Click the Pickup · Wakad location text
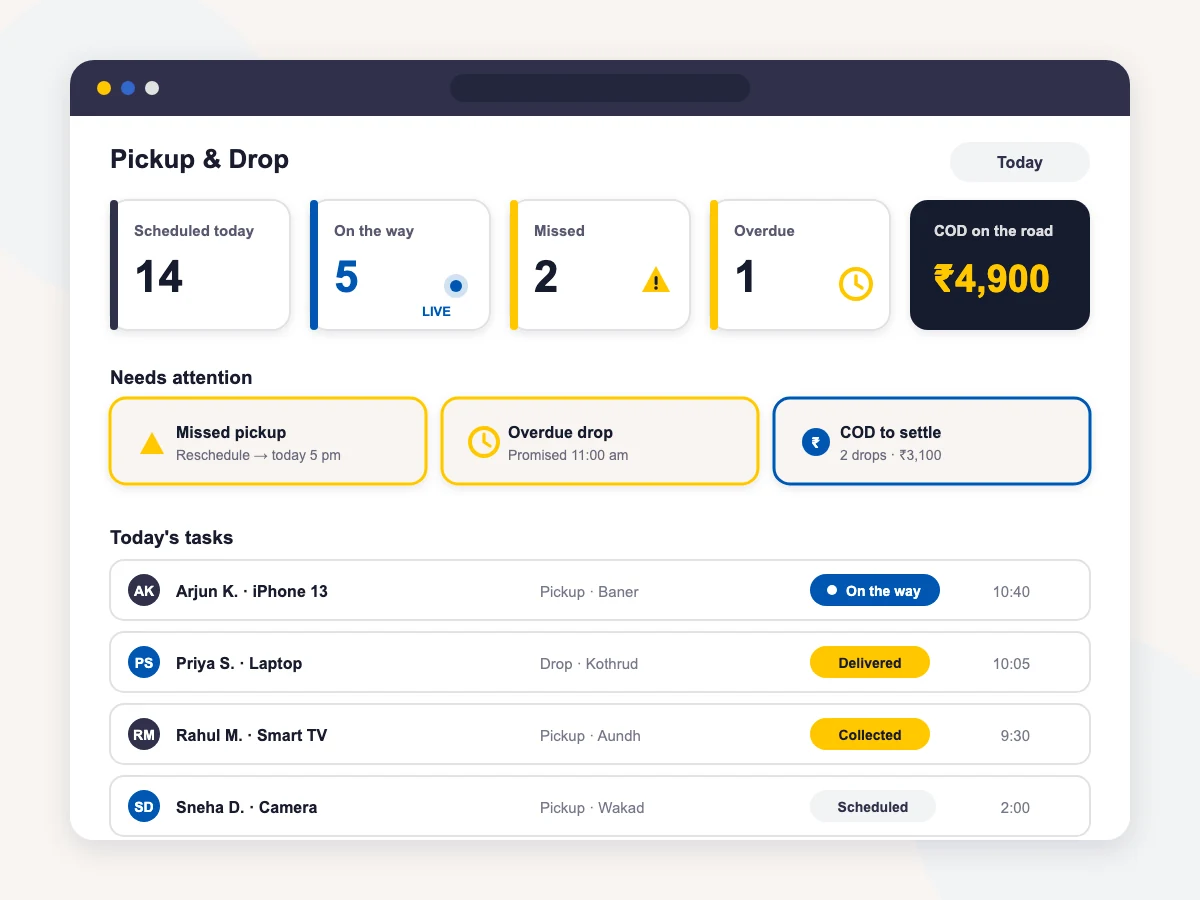 click(x=592, y=808)
